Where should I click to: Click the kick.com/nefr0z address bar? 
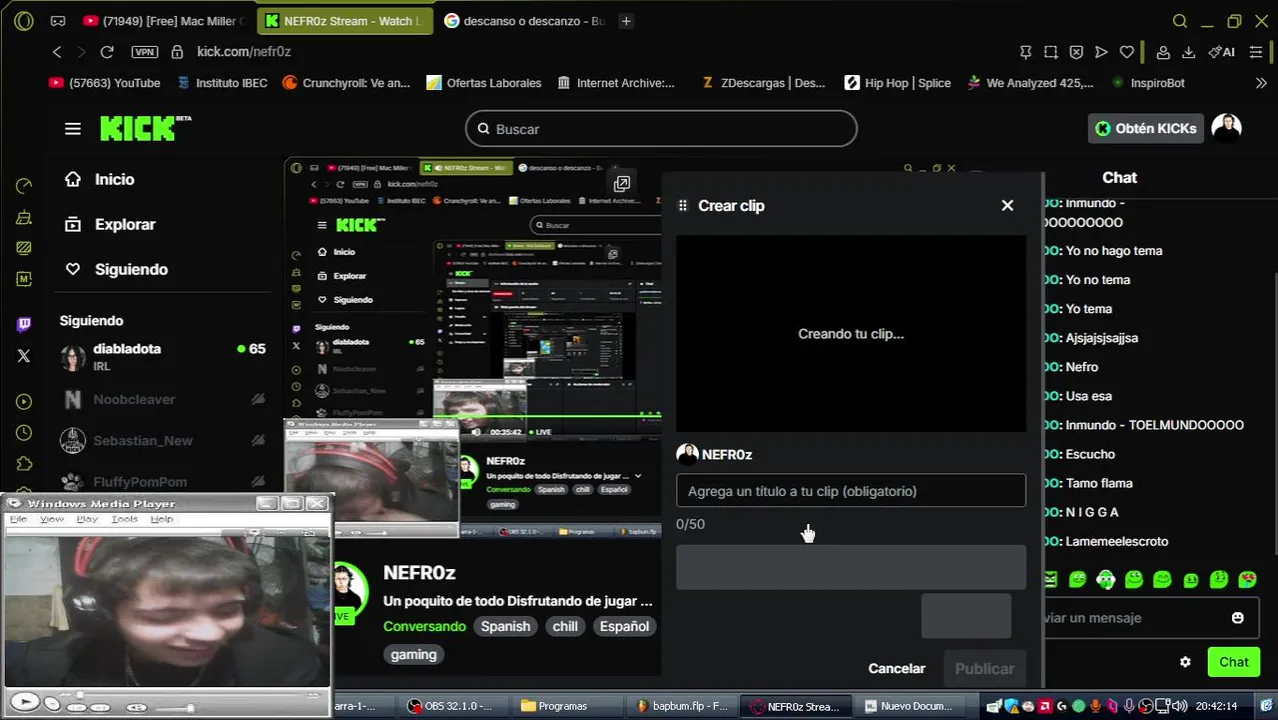click(x=244, y=52)
